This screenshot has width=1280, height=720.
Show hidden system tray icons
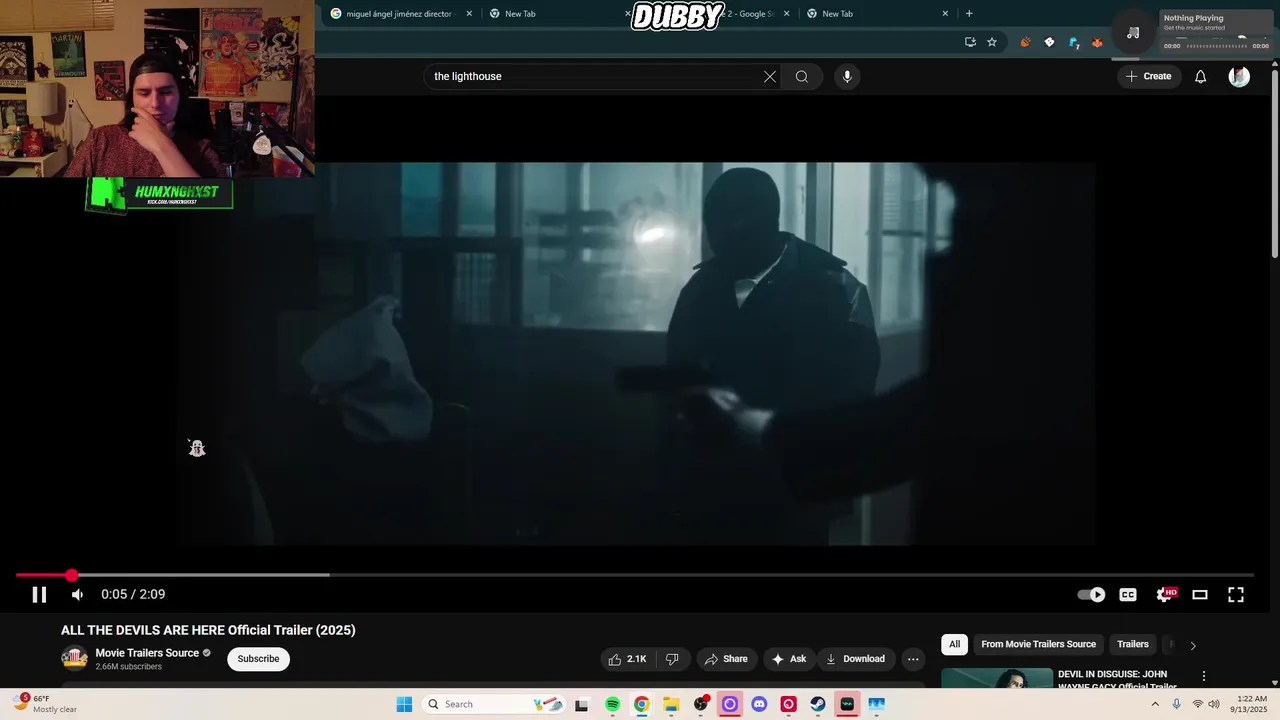[1155, 704]
